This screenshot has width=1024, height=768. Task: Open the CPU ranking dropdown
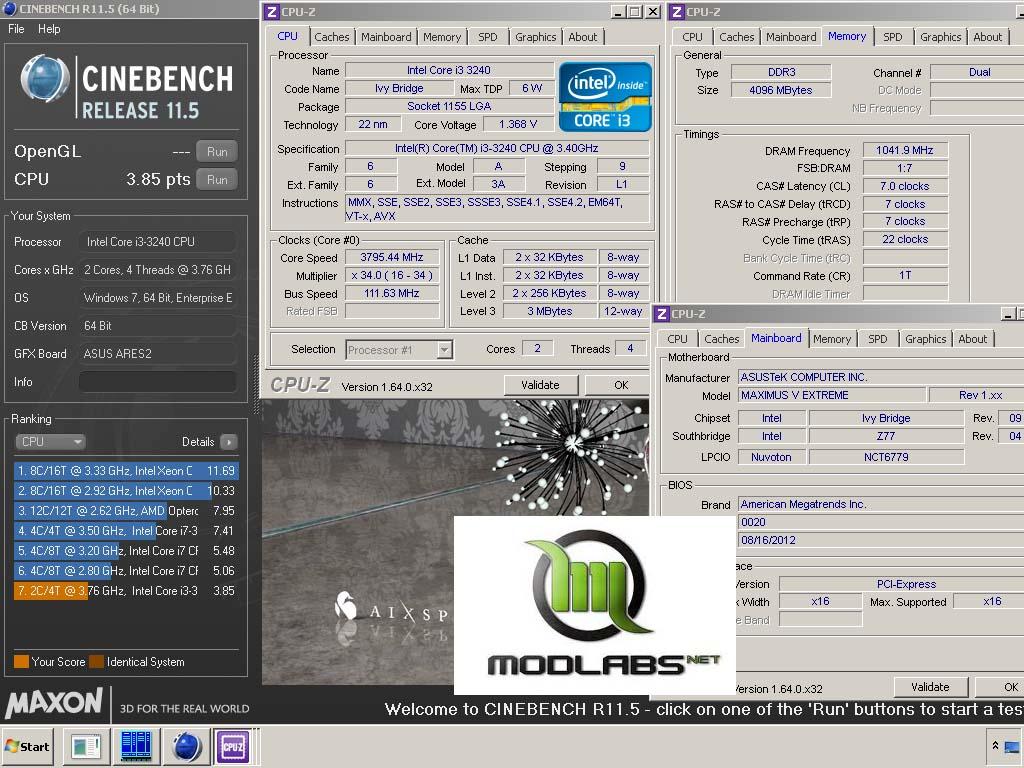coord(50,442)
